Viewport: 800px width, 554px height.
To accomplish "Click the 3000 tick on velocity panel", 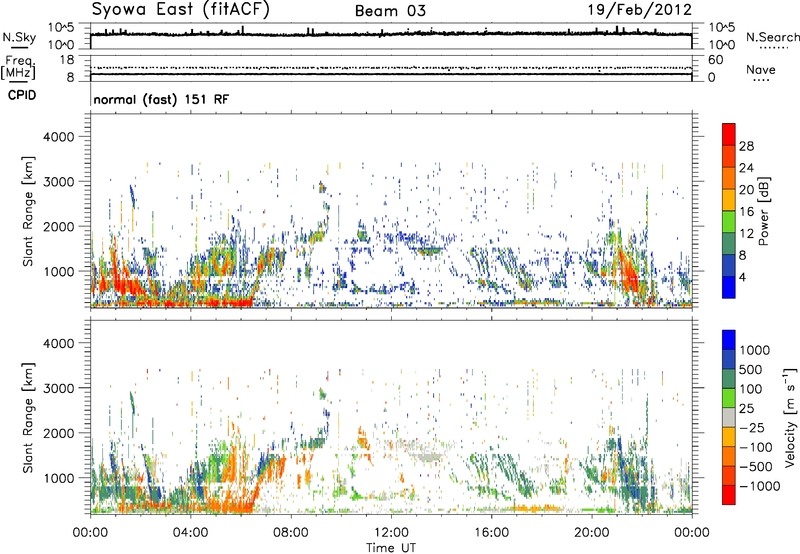I will 59,388.
